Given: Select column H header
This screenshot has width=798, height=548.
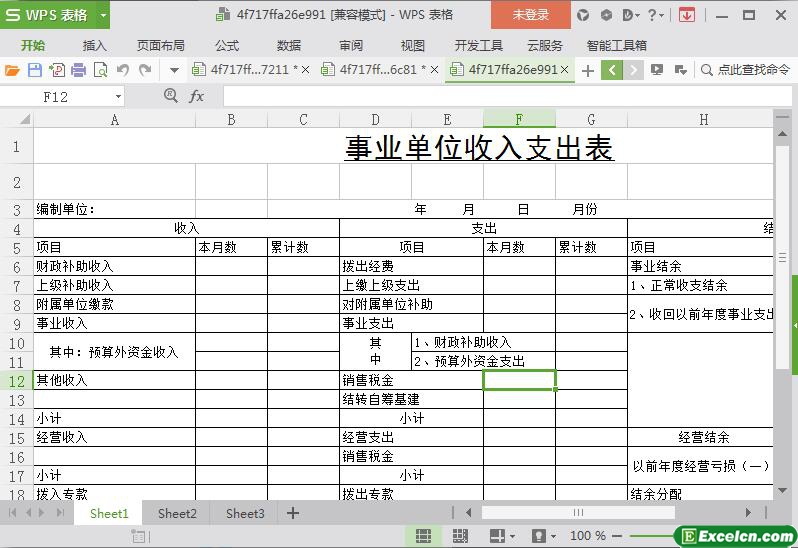Looking at the screenshot, I should pos(703,120).
